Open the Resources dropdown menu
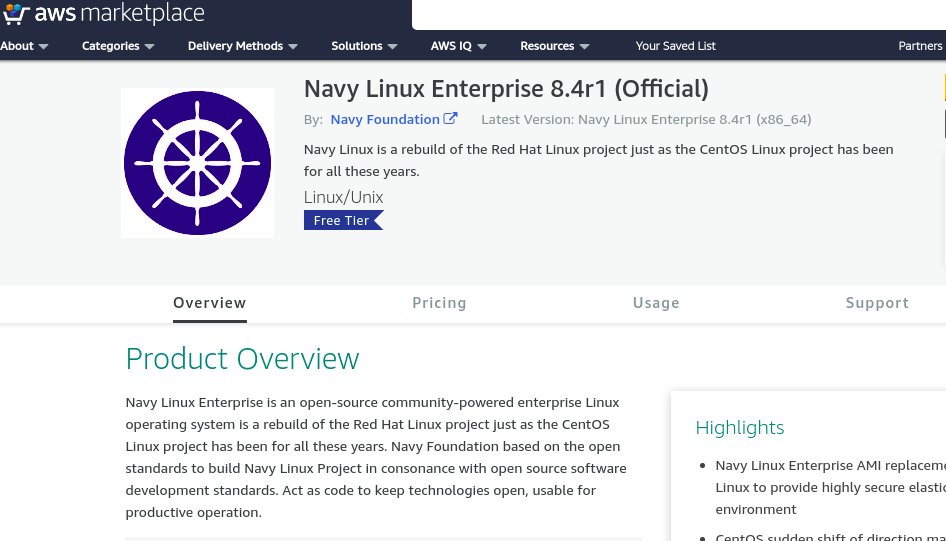Viewport: 946px width, 541px height. click(554, 46)
